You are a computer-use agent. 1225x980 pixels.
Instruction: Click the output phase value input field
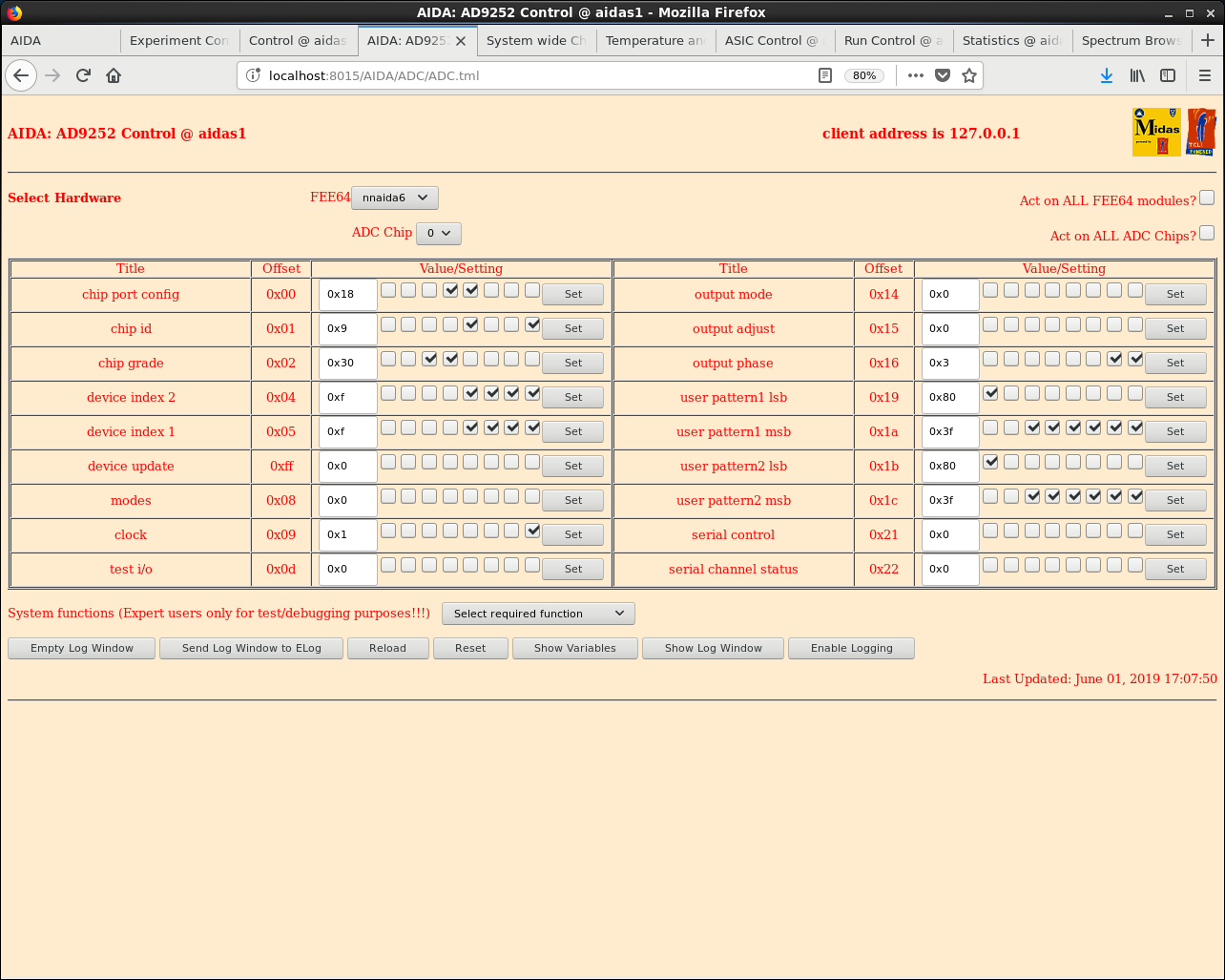pos(949,363)
